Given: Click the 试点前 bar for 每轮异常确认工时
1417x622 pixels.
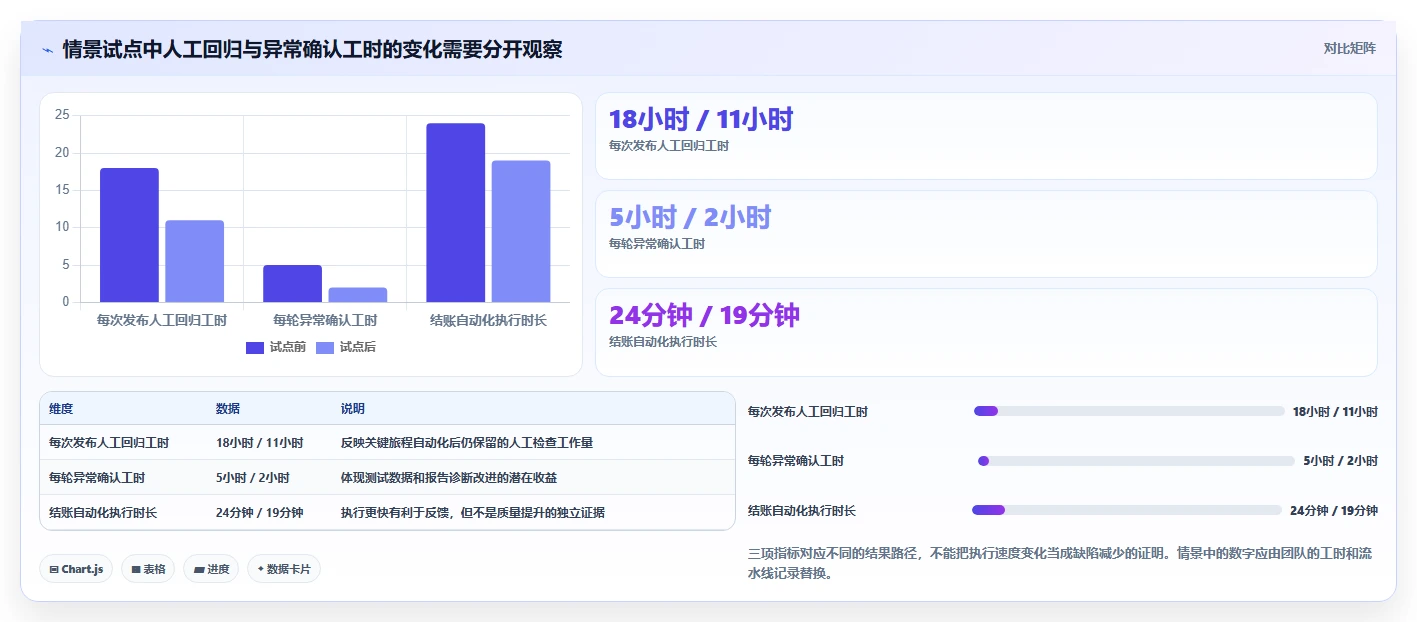Looking at the screenshot, I should [293, 283].
